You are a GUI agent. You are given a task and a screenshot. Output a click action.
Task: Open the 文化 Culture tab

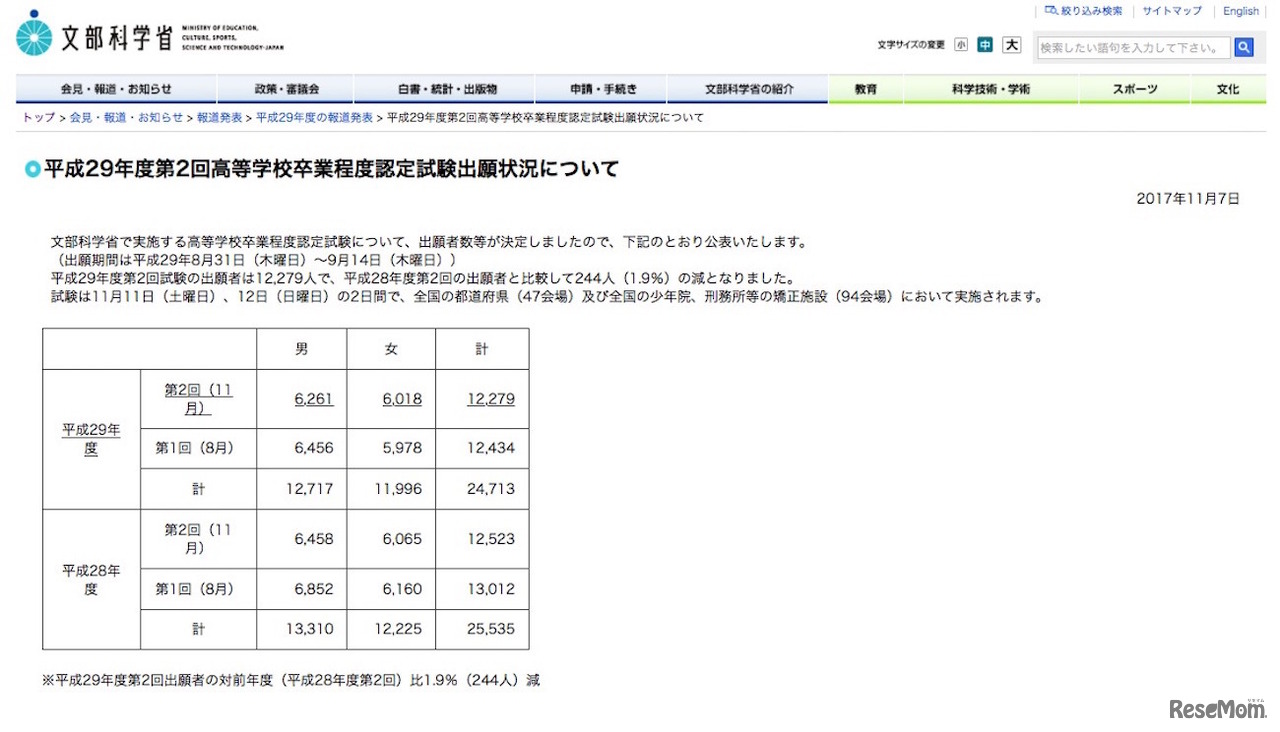1227,88
